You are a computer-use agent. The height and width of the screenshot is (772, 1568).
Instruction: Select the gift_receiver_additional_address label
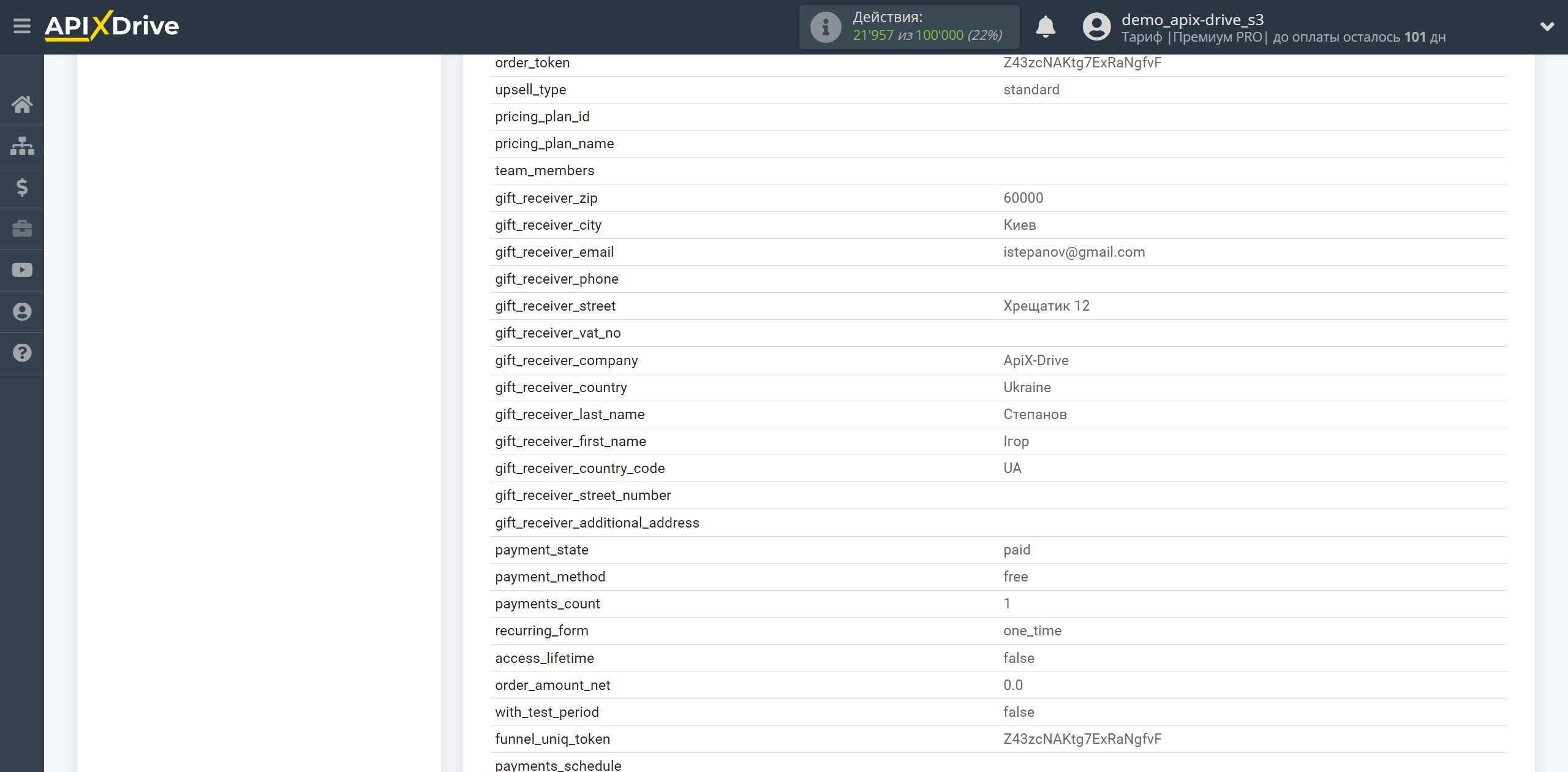click(x=597, y=523)
